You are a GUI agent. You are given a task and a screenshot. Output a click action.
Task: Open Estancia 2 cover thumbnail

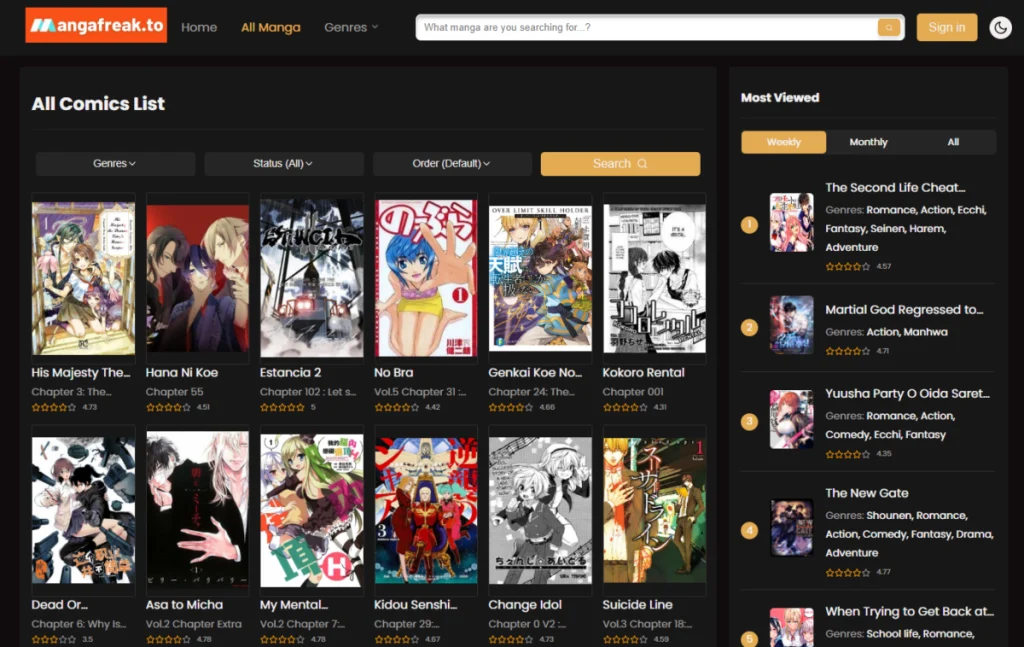point(312,278)
